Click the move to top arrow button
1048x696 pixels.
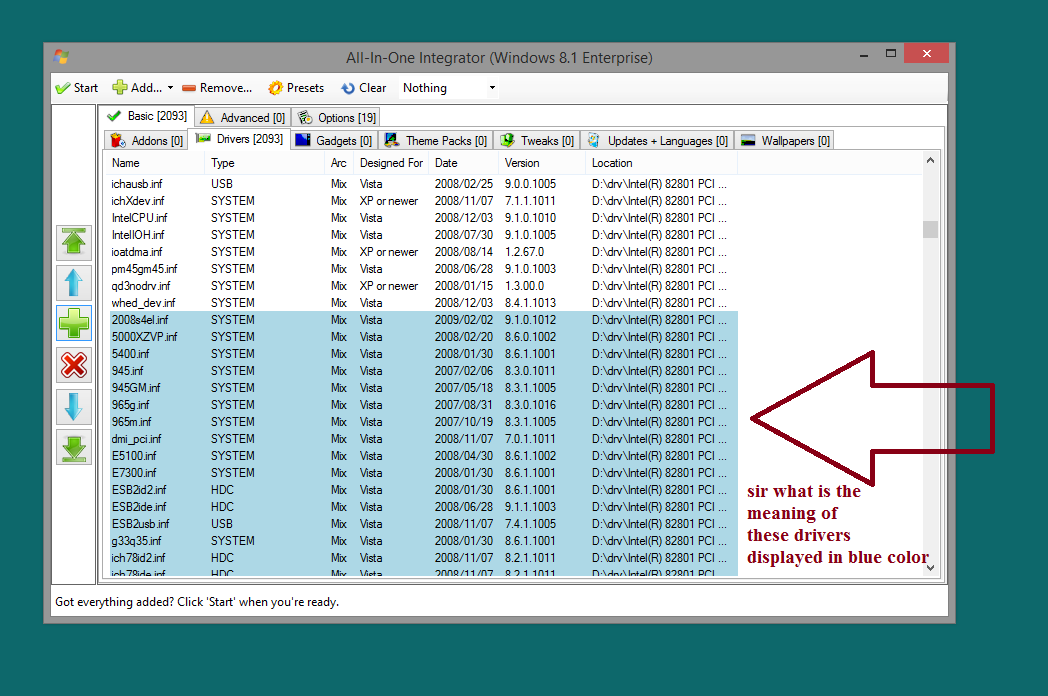74,242
